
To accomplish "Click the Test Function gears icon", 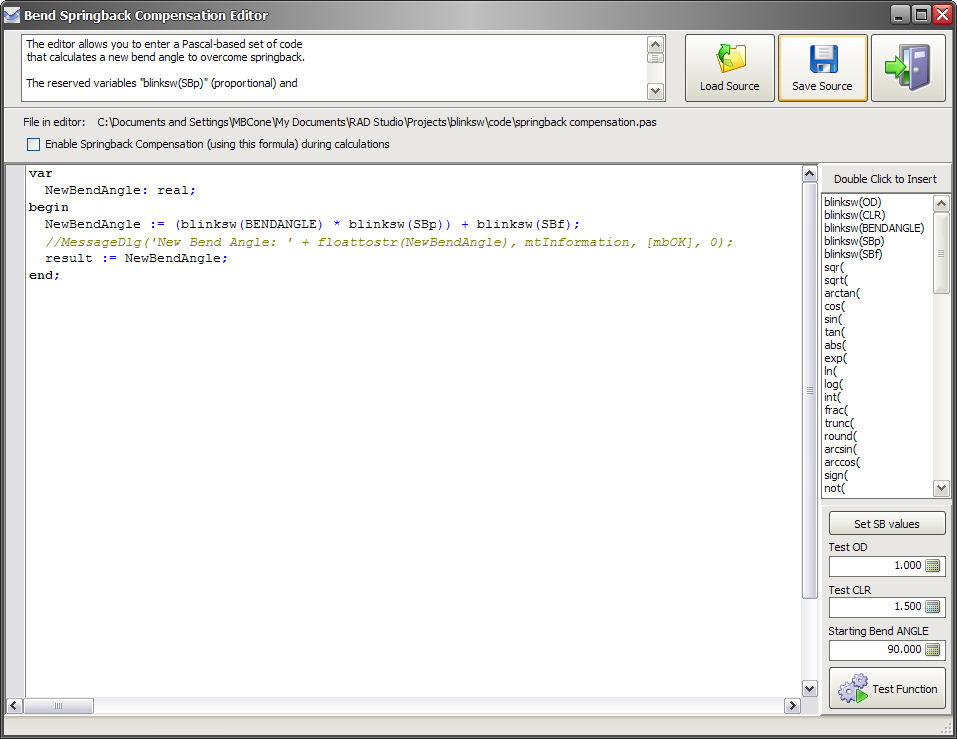I will (x=853, y=689).
